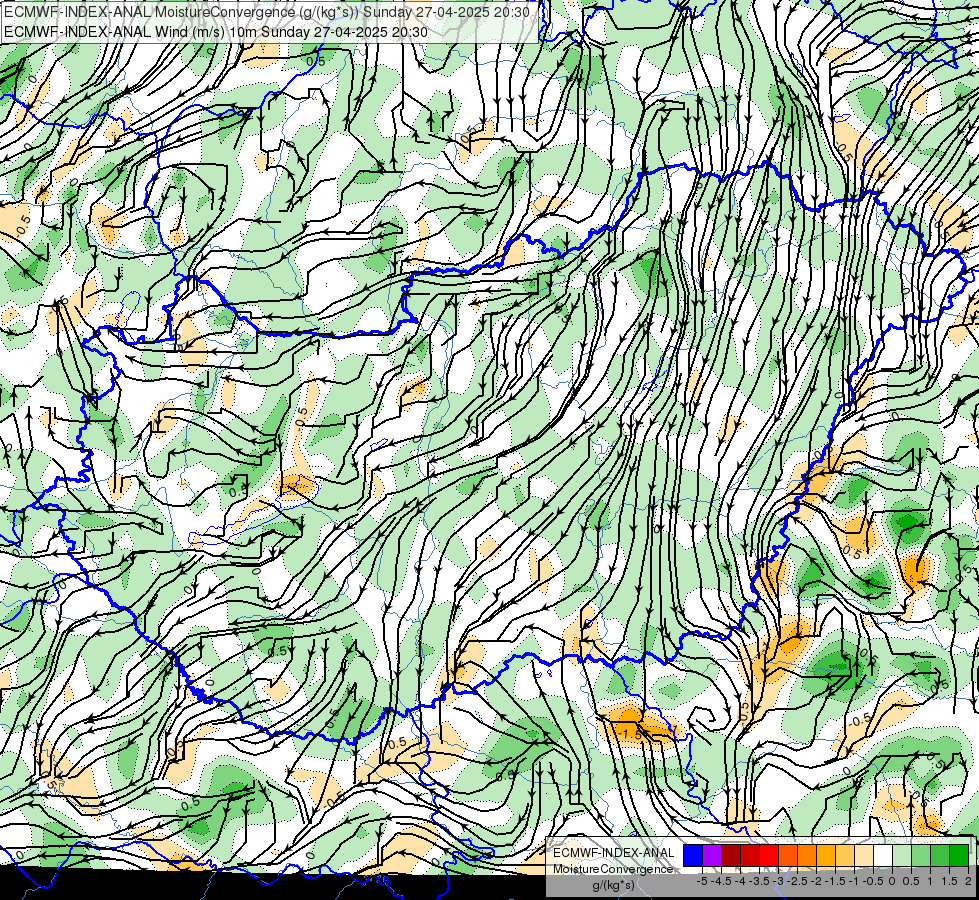Click the '-2.5' tick label on the legend scale
Image resolution: width=979 pixels, height=900 pixels.
click(797, 881)
